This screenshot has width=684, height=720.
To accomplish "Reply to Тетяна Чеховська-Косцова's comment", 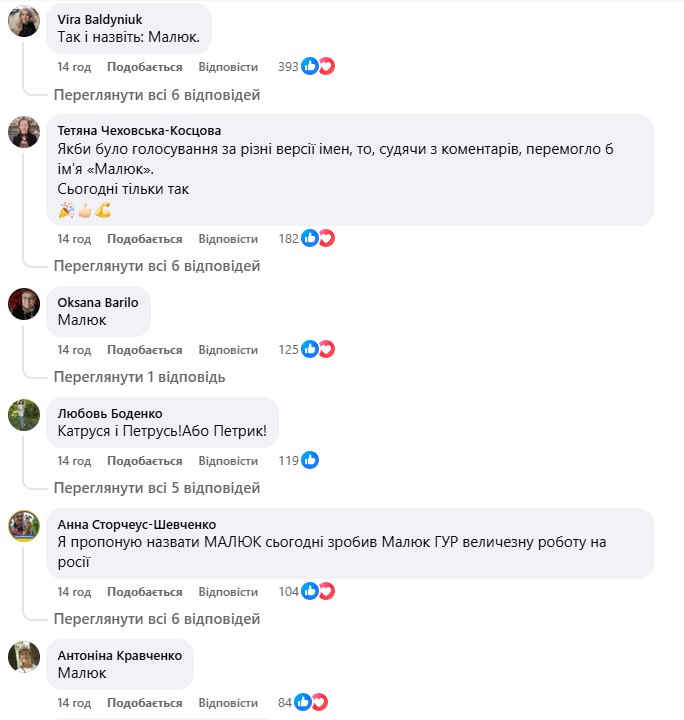I will 228,239.
